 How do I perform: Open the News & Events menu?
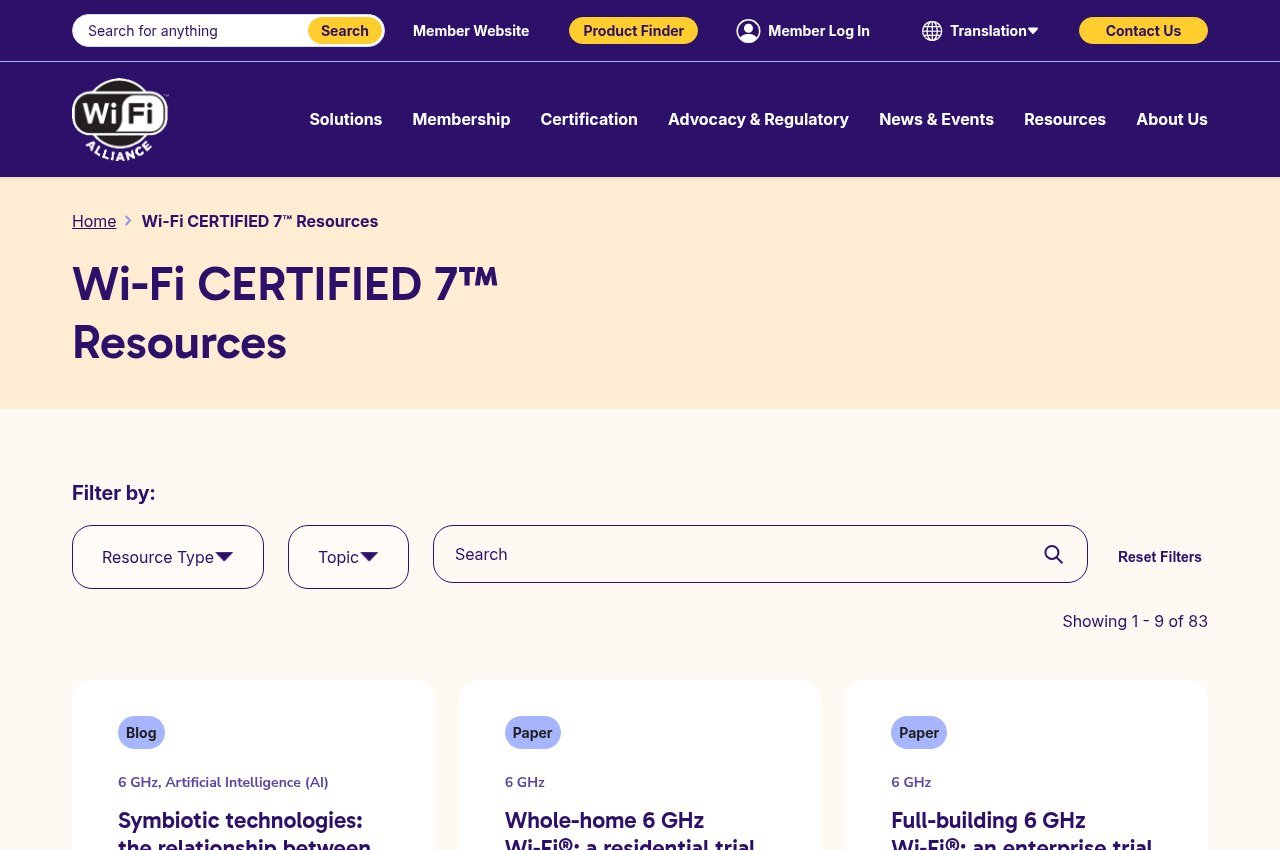936,119
